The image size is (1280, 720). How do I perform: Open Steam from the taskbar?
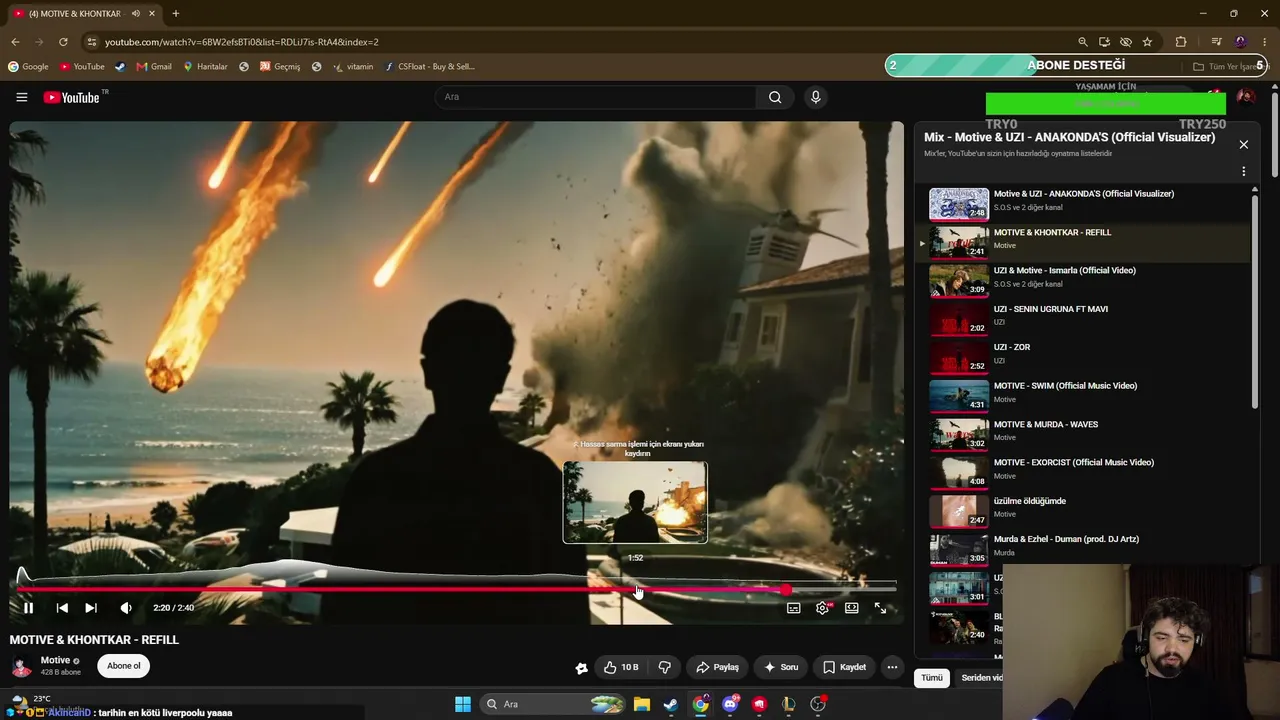click(671, 704)
